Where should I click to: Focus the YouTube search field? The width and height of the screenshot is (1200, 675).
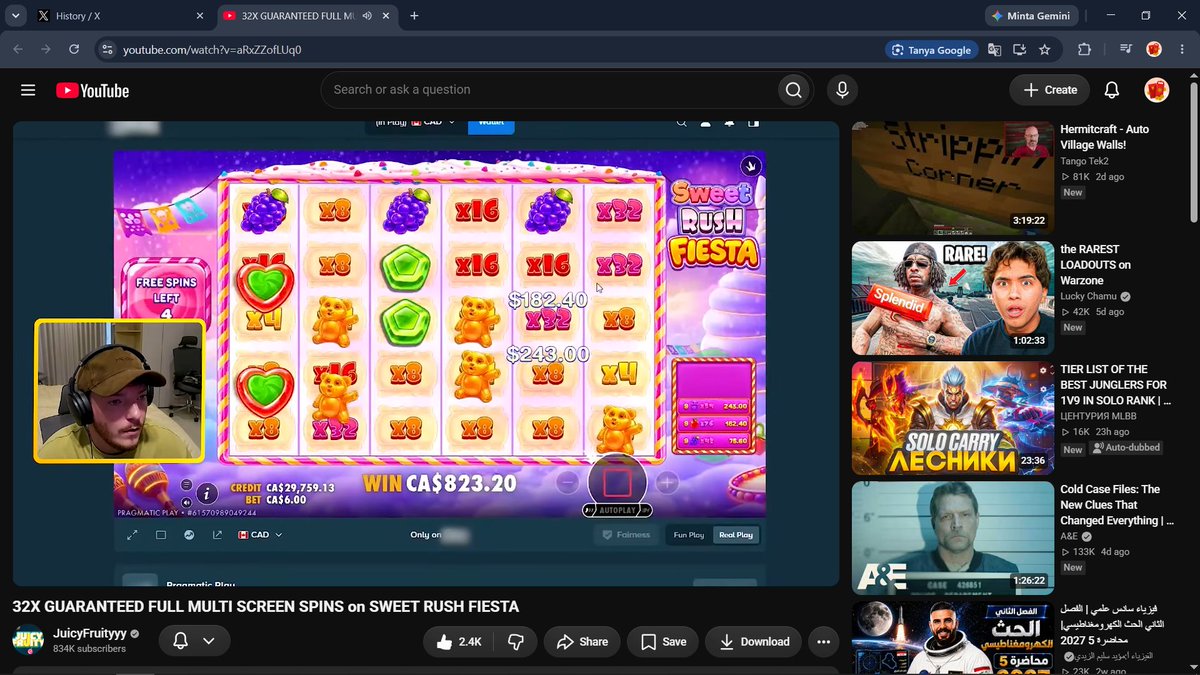550,90
